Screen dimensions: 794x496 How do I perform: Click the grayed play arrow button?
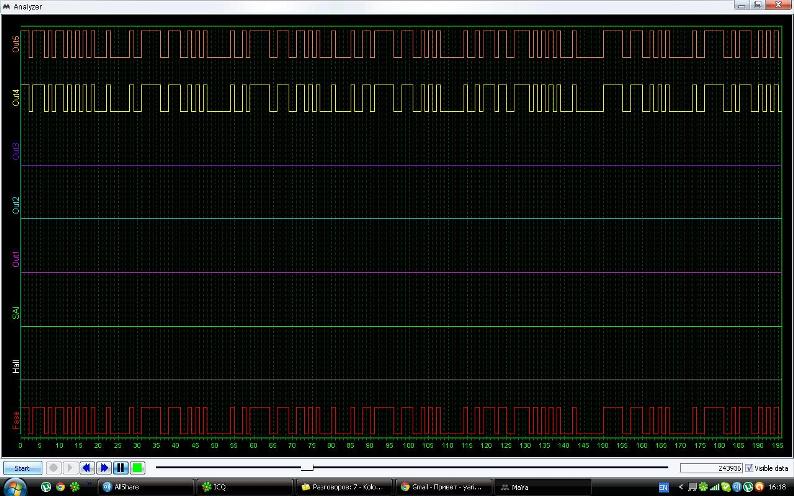point(70,468)
